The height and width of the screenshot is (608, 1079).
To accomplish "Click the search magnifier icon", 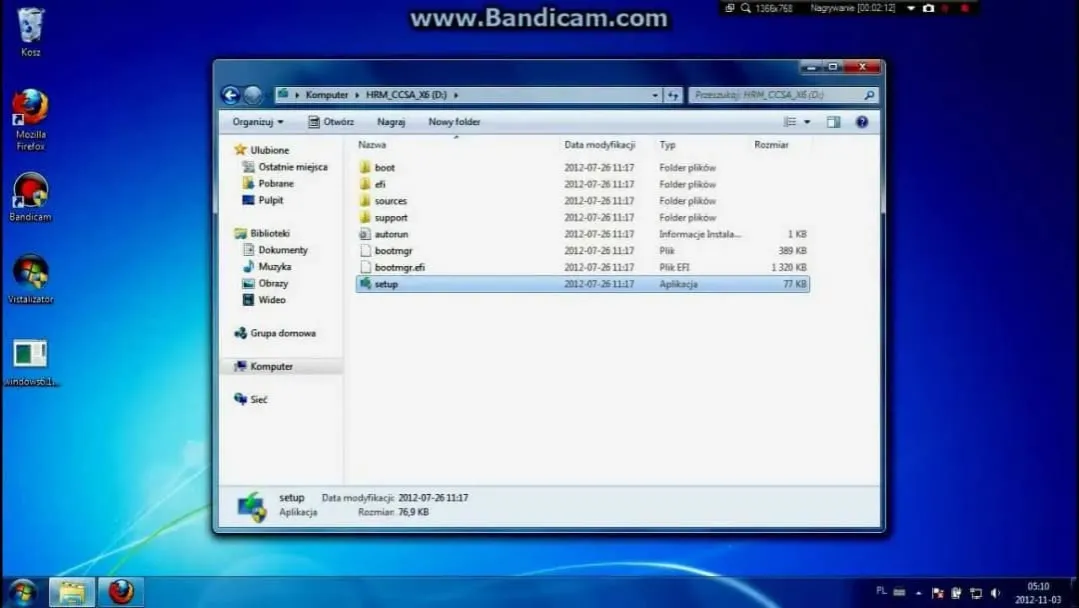I will (x=869, y=95).
